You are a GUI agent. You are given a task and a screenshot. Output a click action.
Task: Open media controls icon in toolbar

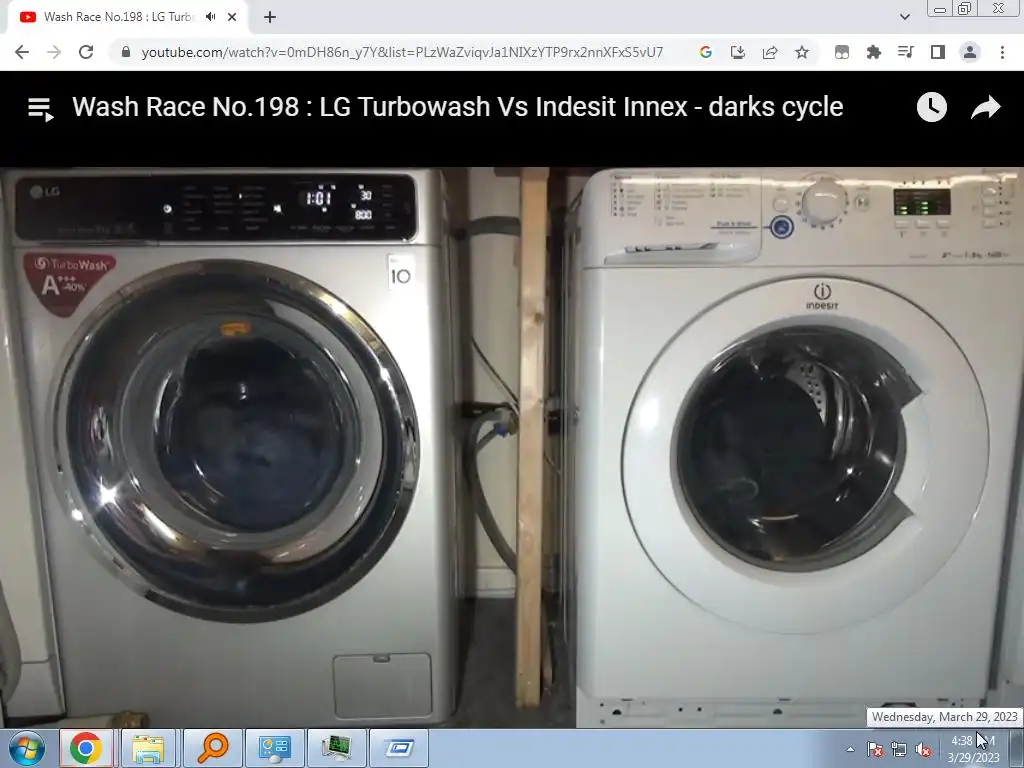click(x=906, y=52)
